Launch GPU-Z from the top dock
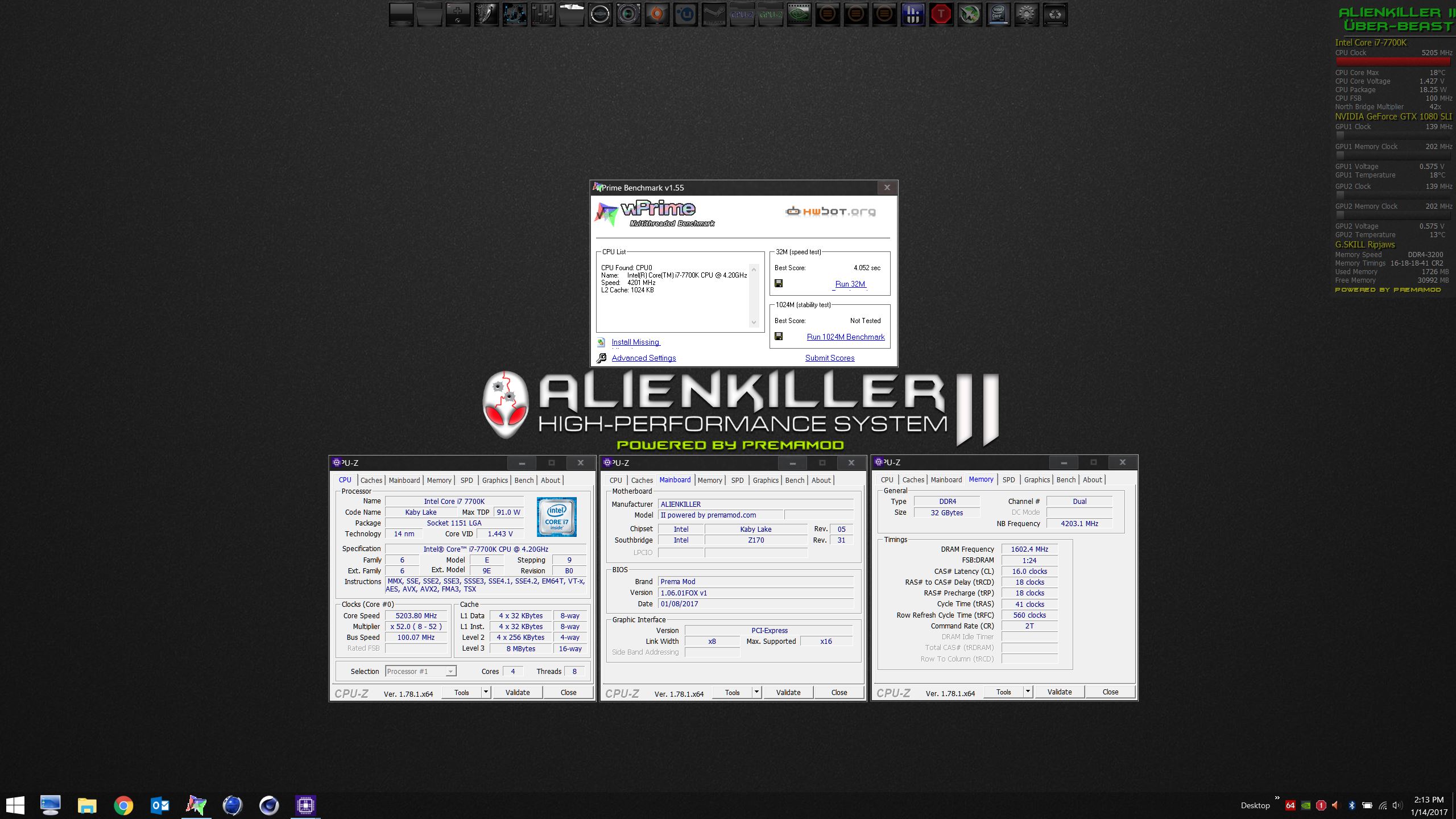 pos(771,15)
